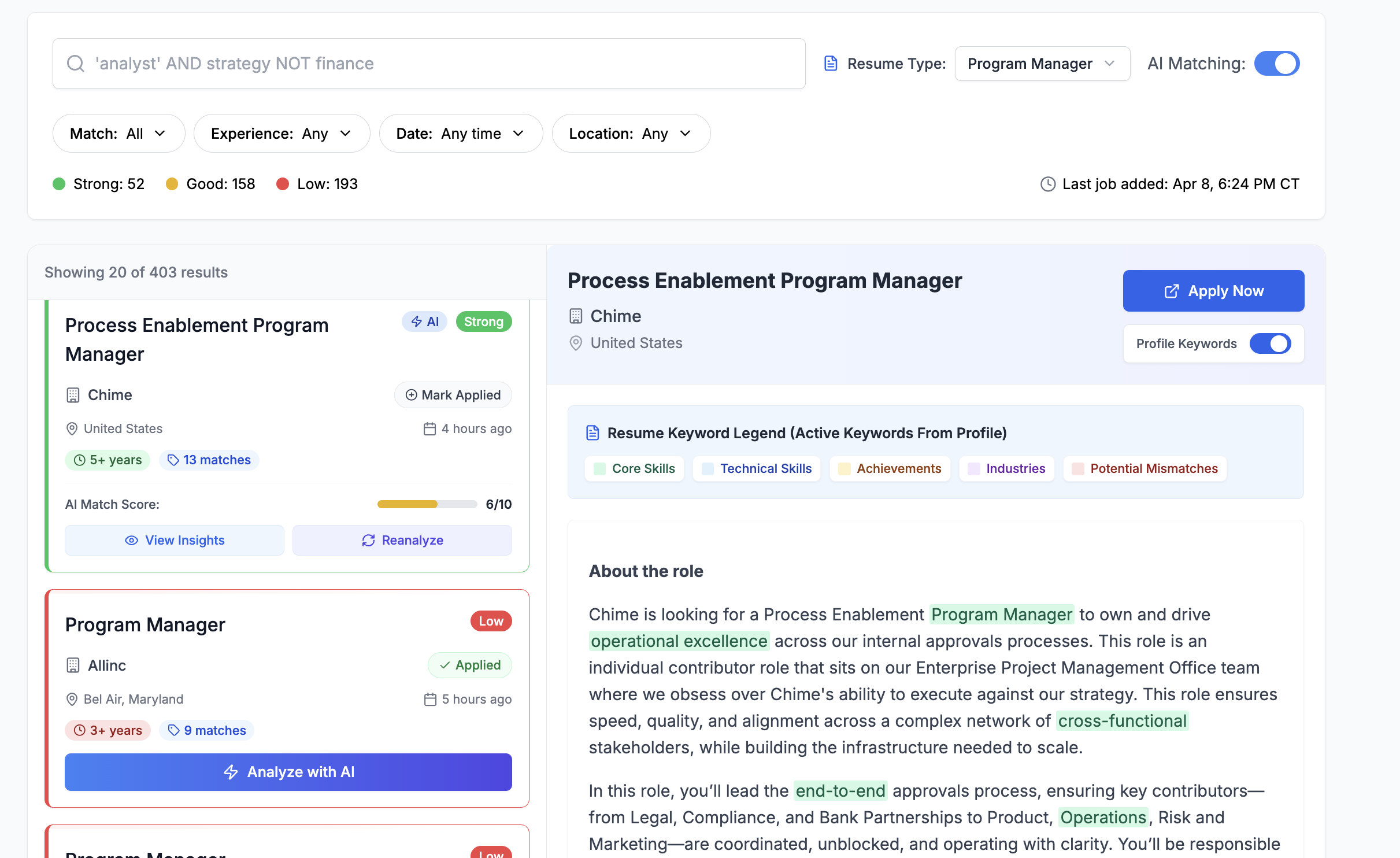The width and height of the screenshot is (1400, 858).
Task: Open the Experience filter dropdown
Action: point(282,134)
